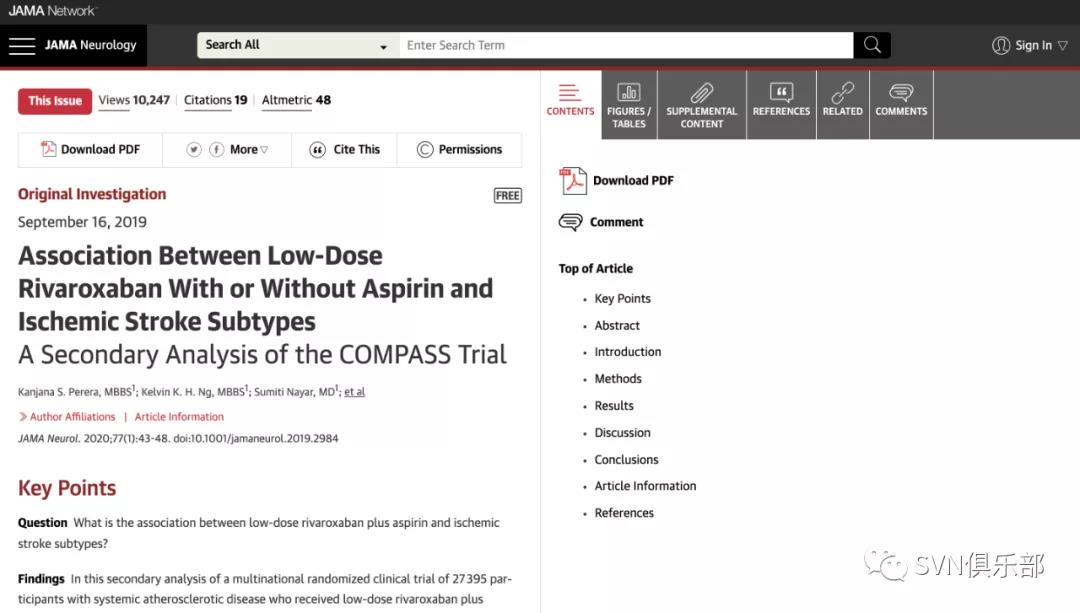
Task: Open the Figures / Tables tab
Action: pos(629,105)
